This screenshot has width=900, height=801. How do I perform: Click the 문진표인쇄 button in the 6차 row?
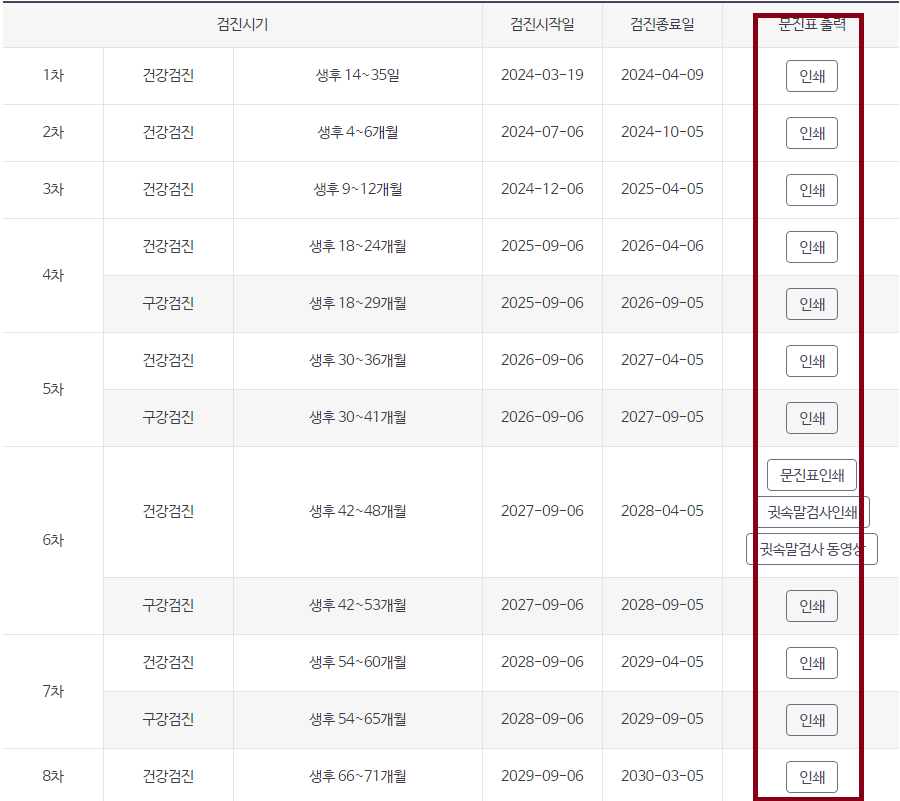click(x=811, y=475)
